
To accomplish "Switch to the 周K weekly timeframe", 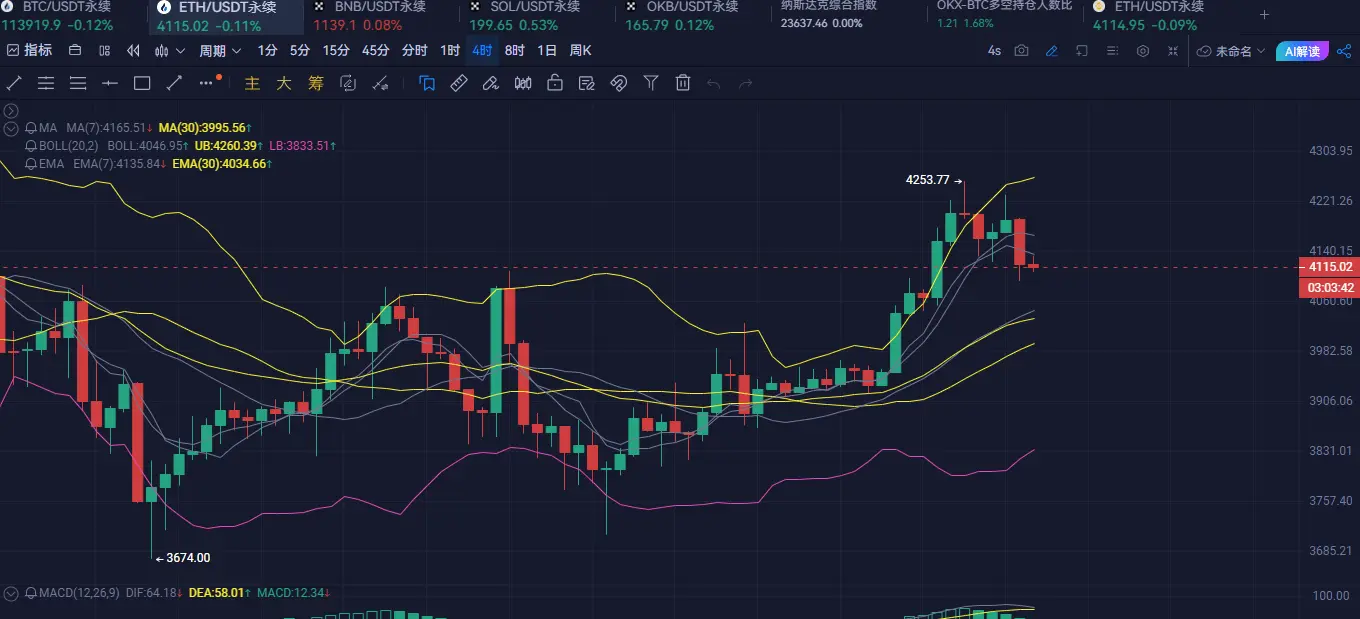I will [580, 50].
